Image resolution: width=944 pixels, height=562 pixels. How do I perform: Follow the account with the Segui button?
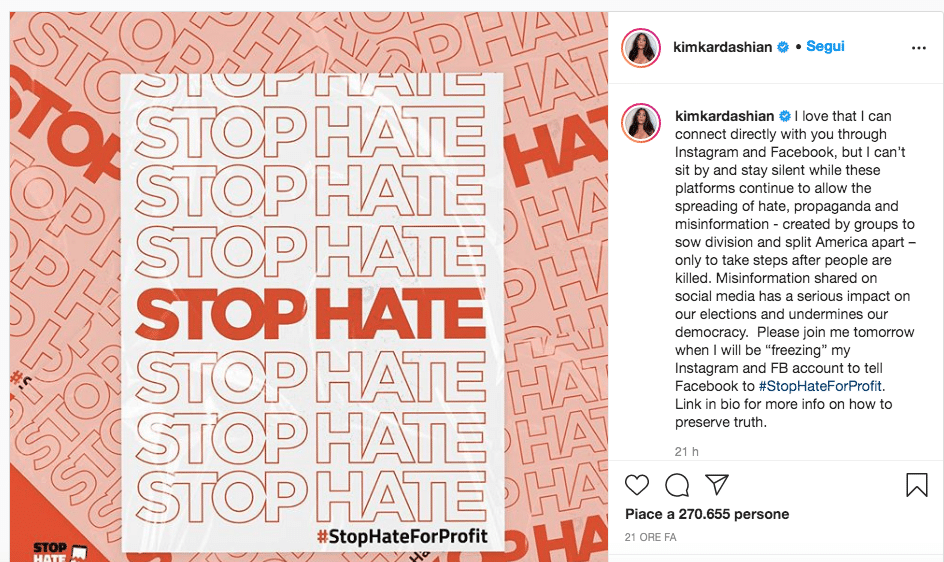click(826, 47)
